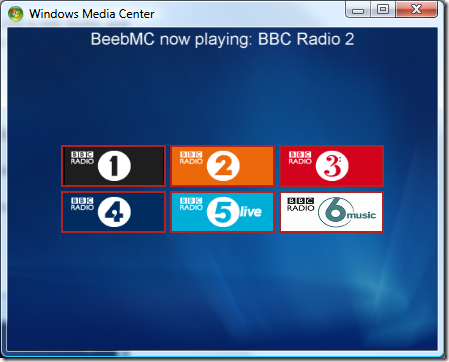
Task: Select the orange BBC Radio 2 tile
Action: pos(222,166)
